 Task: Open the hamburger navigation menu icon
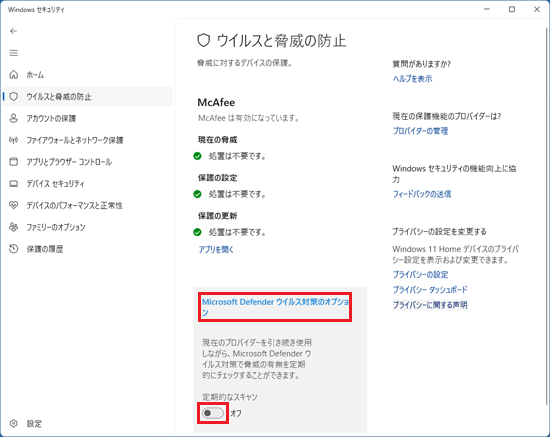pyautogui.click(x=13, y=53)
